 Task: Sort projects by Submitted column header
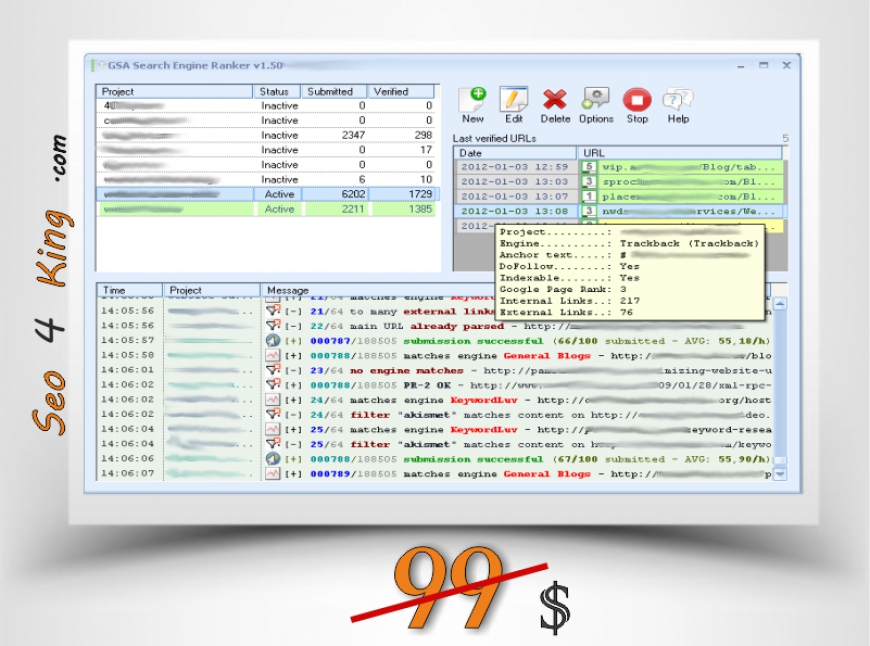pyautogui.click(x=333, y=92)
